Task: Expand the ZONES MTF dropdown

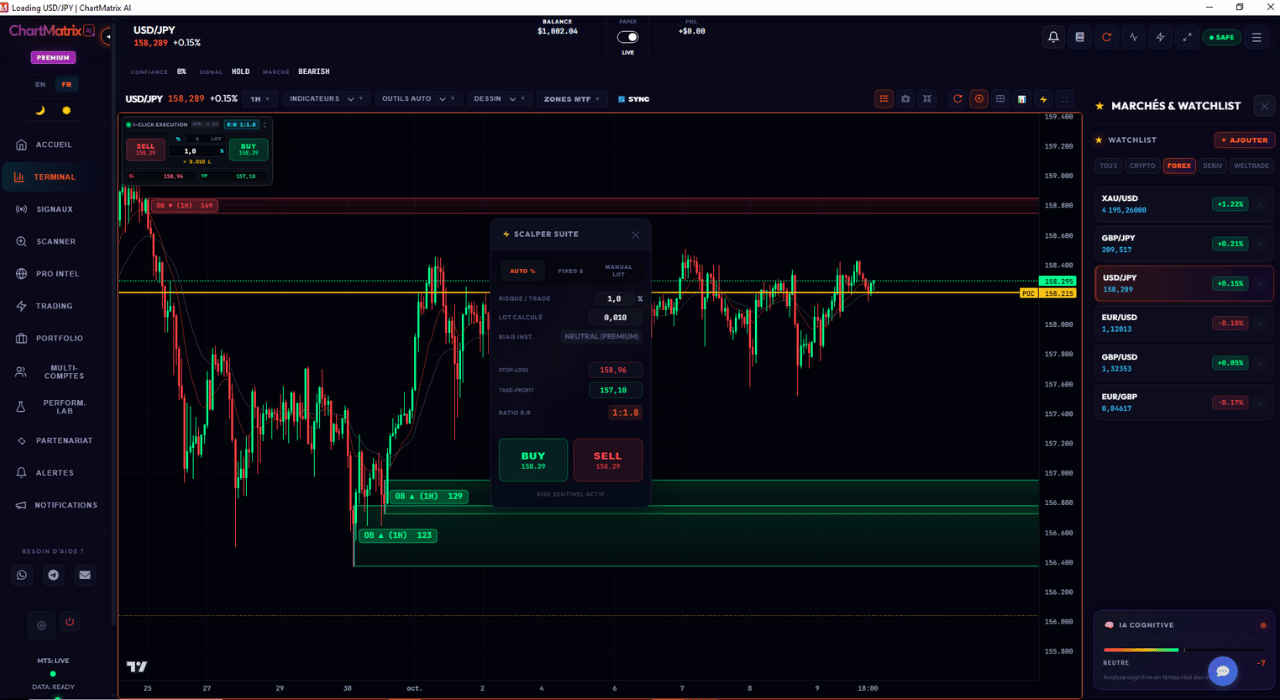Action: (574, 99)
